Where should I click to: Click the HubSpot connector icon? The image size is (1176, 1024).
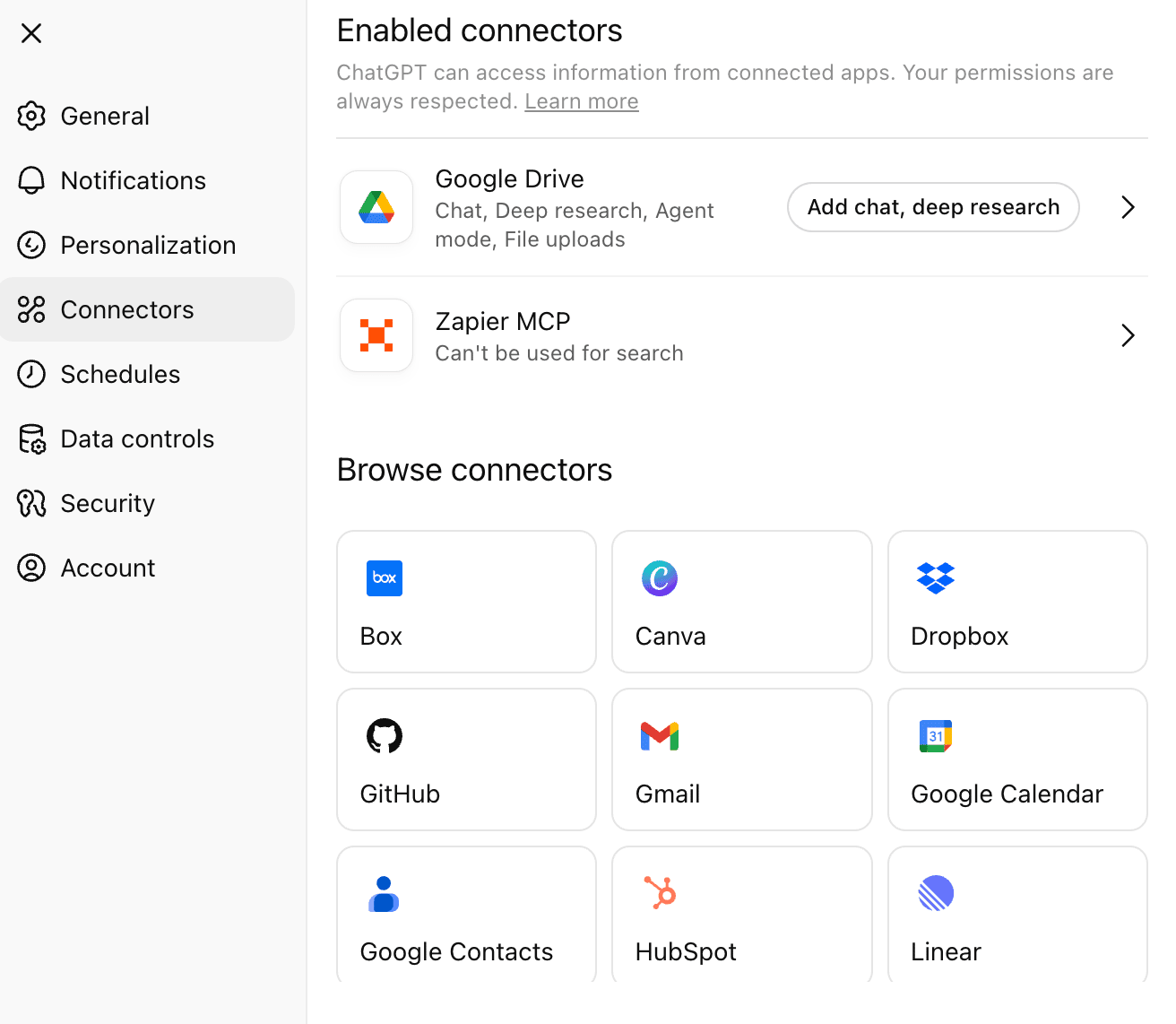click(x=661, y=893)
